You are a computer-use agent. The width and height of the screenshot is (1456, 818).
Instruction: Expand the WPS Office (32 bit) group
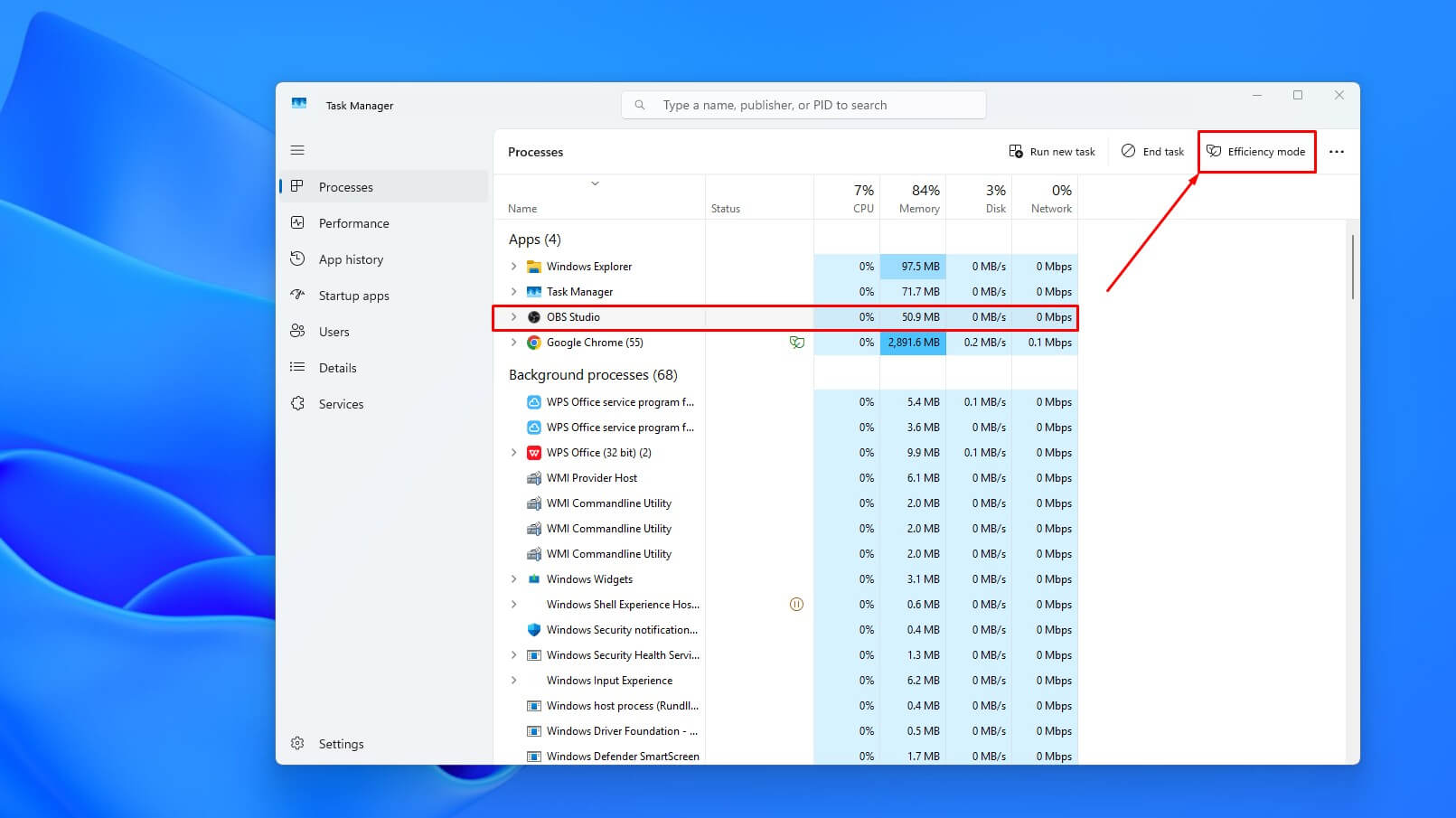pyautogui.click(x=514, y=453)
